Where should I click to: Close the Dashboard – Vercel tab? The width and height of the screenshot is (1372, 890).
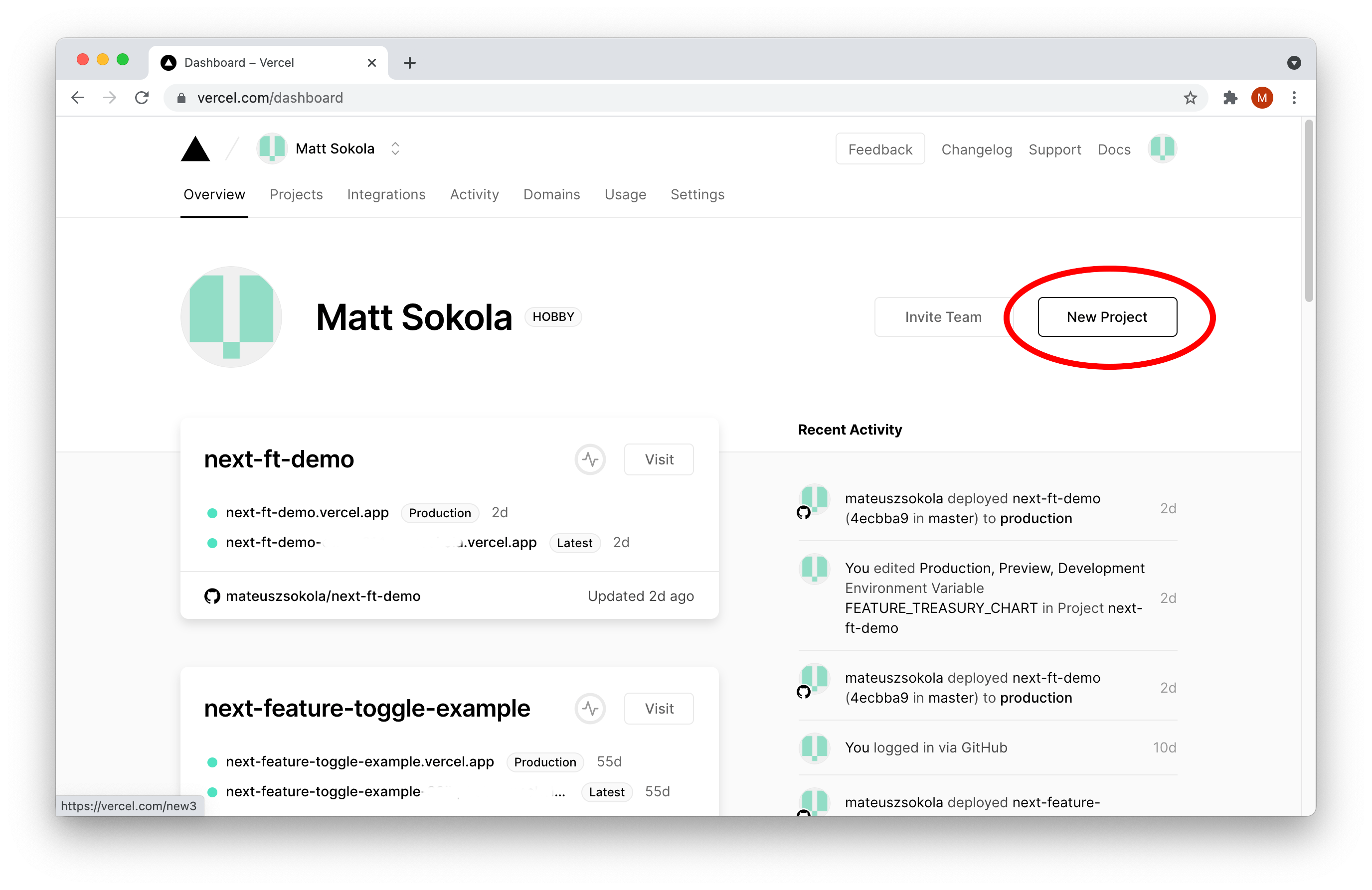(x=372, y=63)
